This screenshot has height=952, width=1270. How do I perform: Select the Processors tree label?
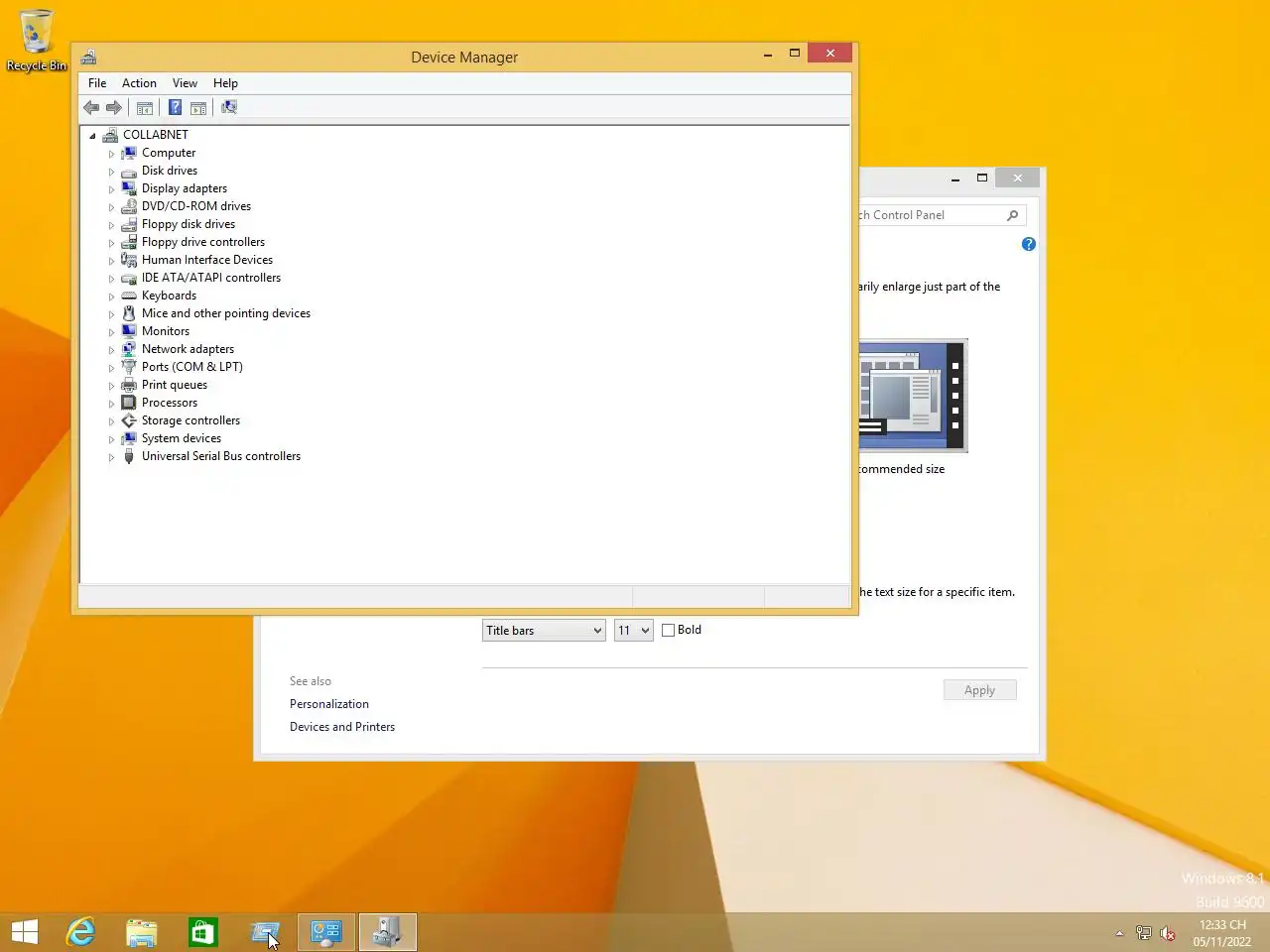click(170, 403)
